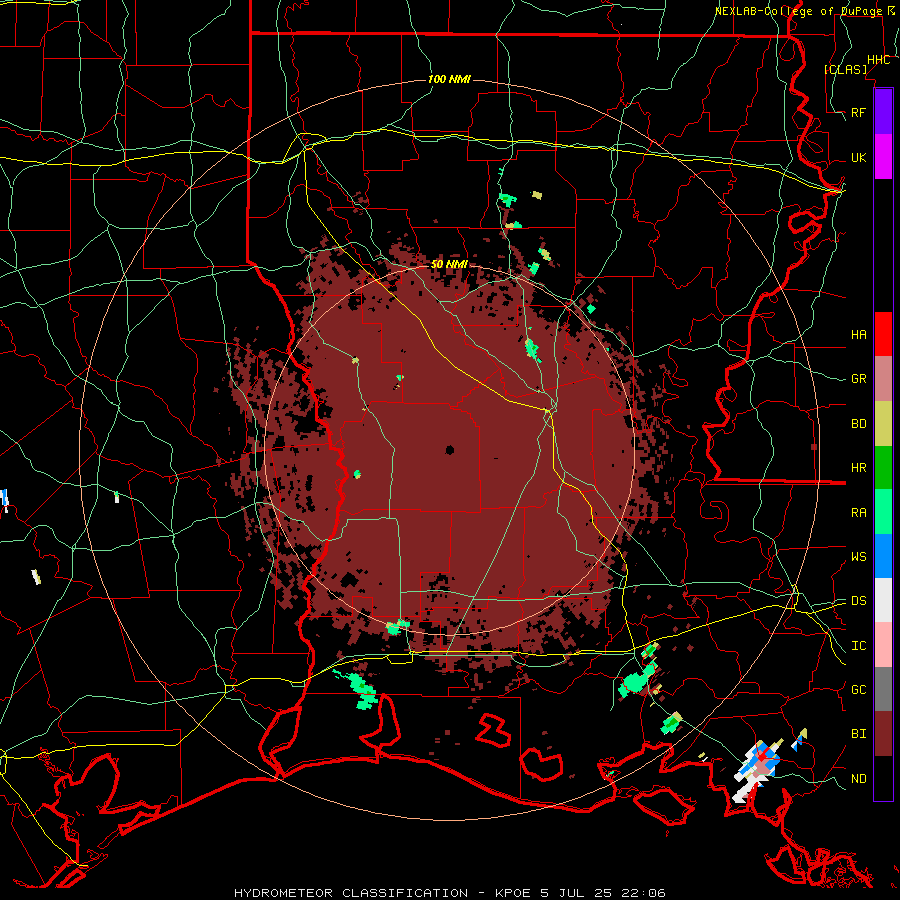Click the BI brown legend swatch

click(x=883, y=734)
